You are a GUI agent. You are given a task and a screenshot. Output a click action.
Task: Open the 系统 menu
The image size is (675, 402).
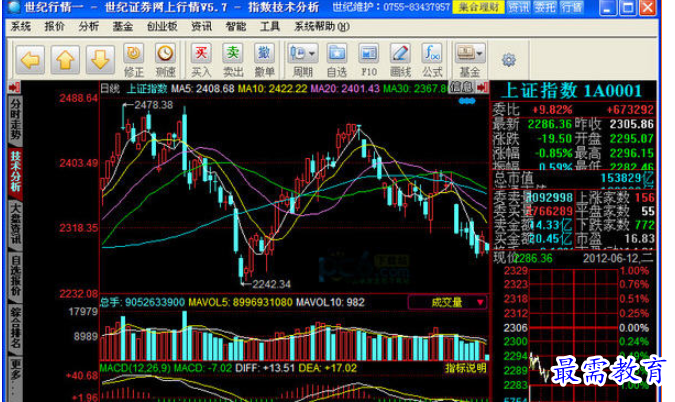pos(21,27)
